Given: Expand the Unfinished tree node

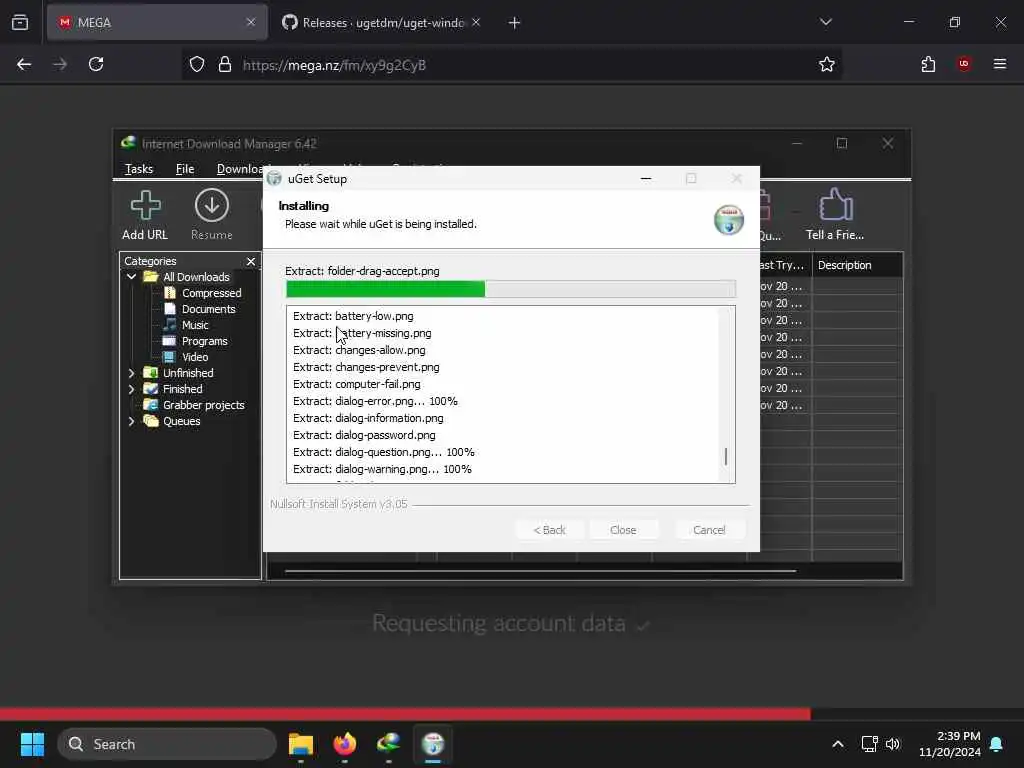Looking at the screenshot, I should [131, 373].
